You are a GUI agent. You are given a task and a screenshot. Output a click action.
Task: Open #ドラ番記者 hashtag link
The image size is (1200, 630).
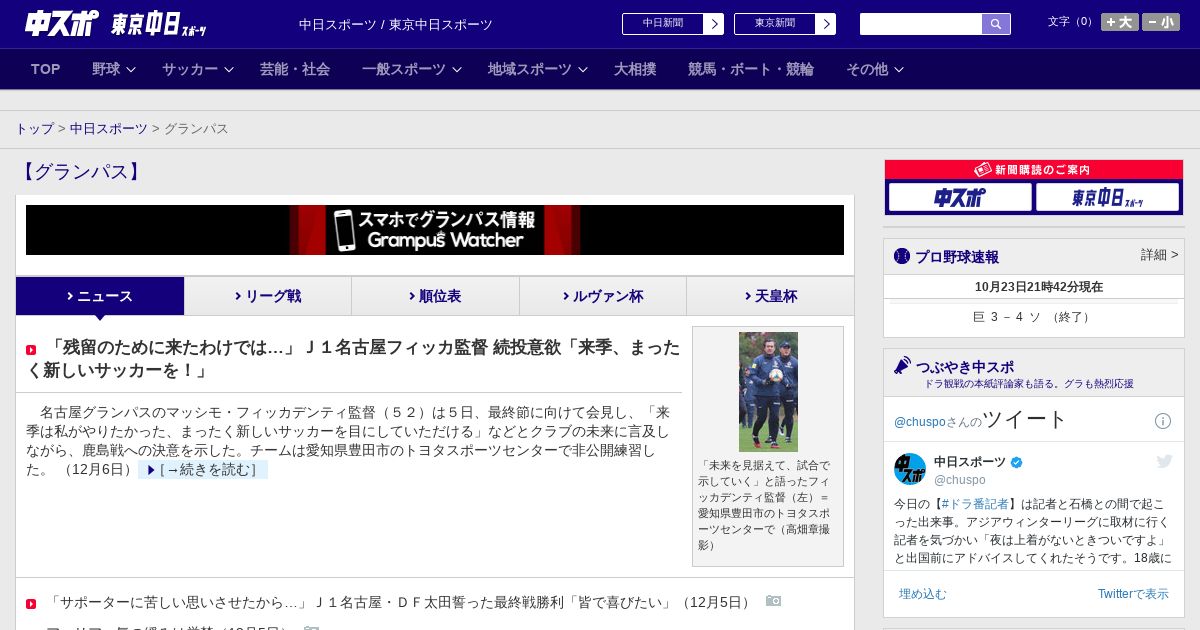point(975,504)
